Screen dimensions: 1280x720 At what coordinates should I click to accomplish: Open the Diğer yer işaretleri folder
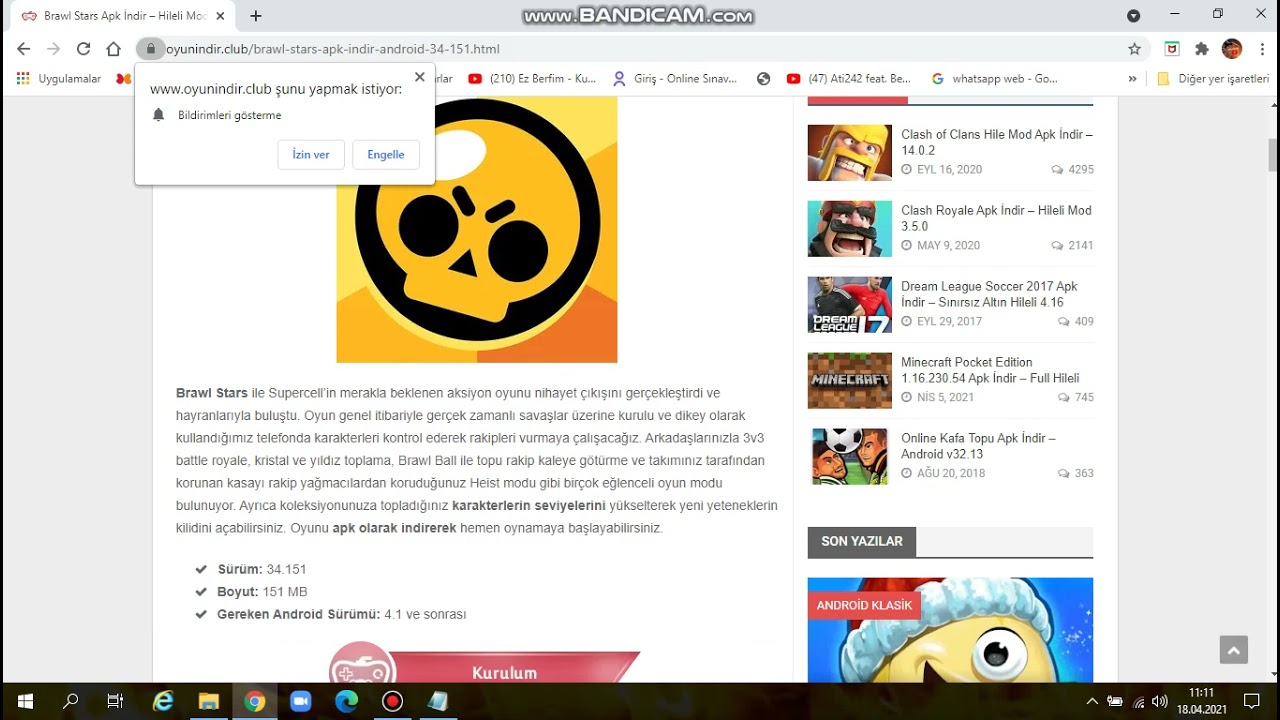click(x=1213, y=79)
